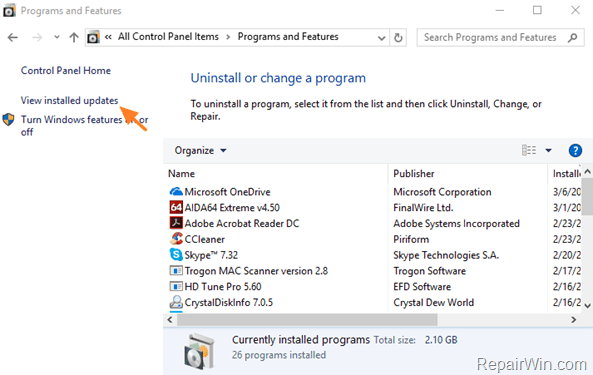
Task: Click the HD Tune Pro icon
Action: pos(176,287)
